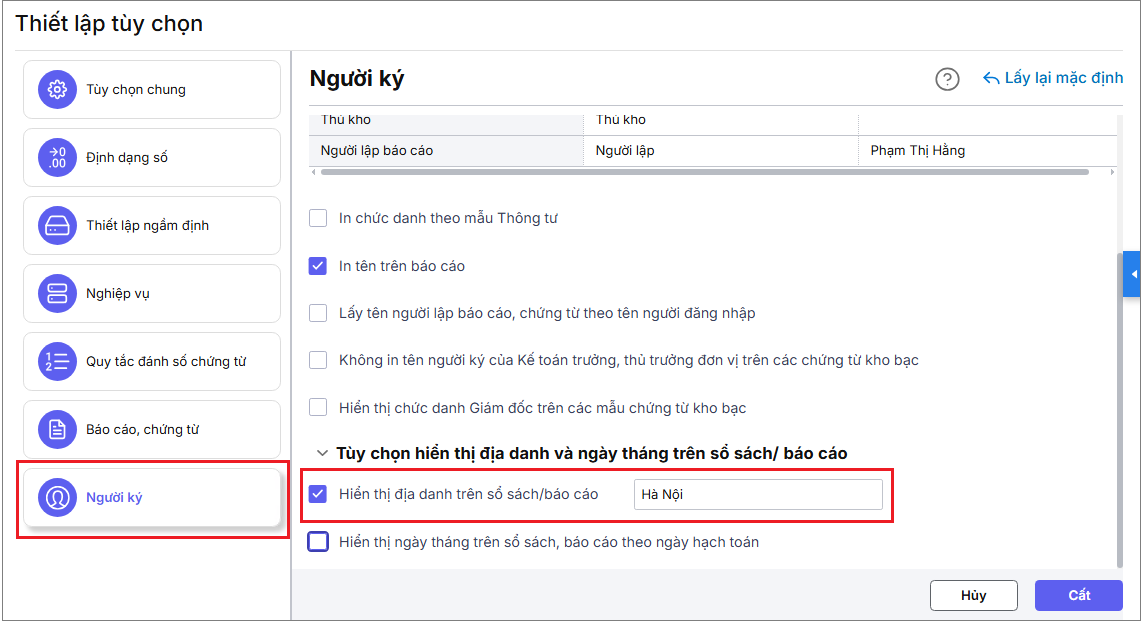Click the blue side panel arrow handle
The width and height of the screenshot is (1141, 621).
click(1132, 274)
